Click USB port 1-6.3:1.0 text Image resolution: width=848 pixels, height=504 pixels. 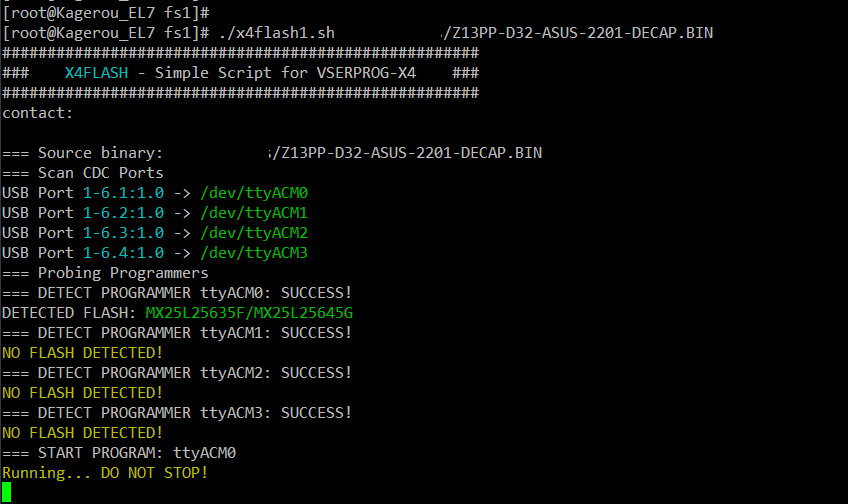click(x=123, y=233)
